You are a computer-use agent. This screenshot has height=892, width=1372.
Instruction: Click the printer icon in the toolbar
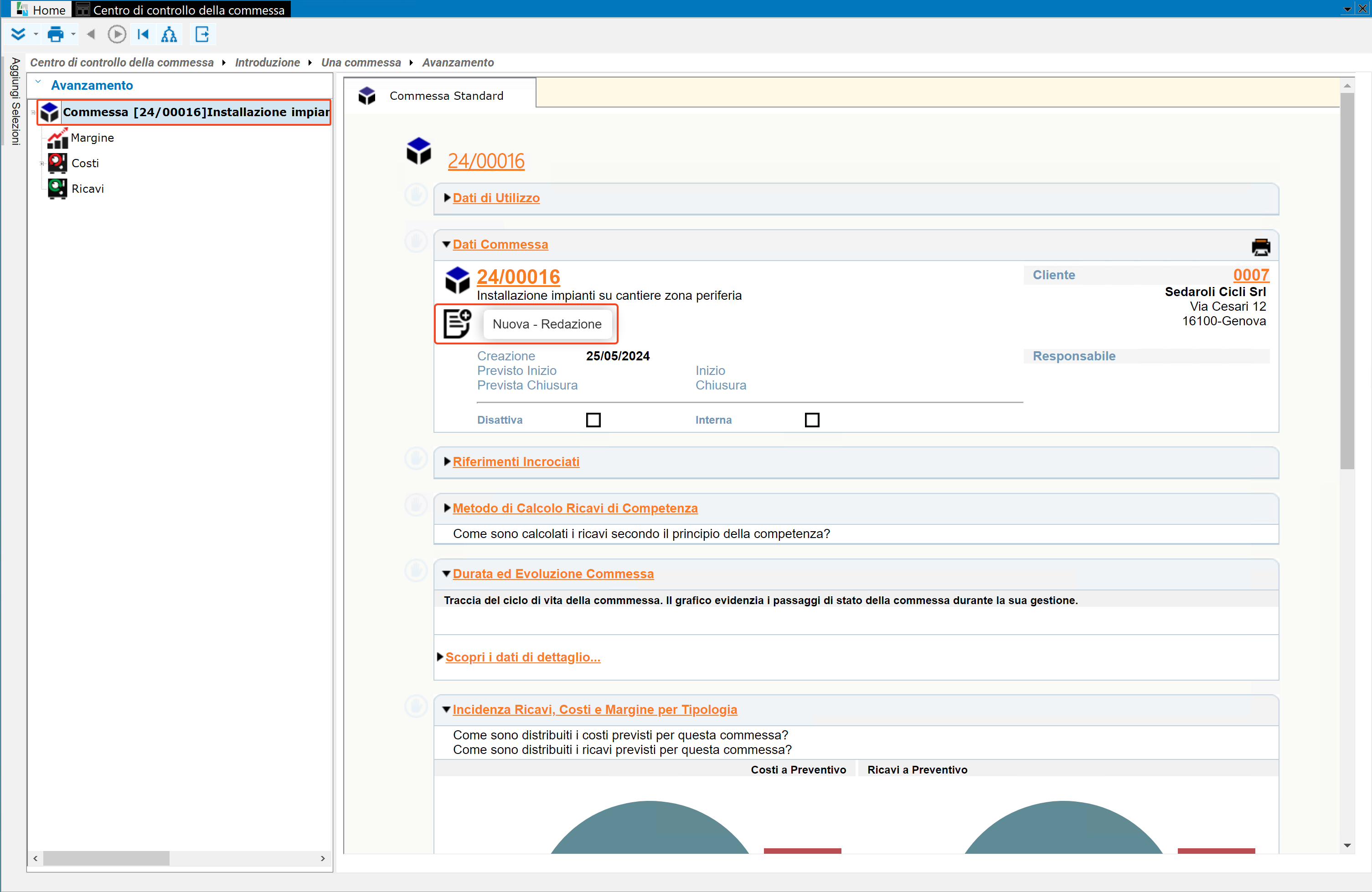[x=55, y=35]
